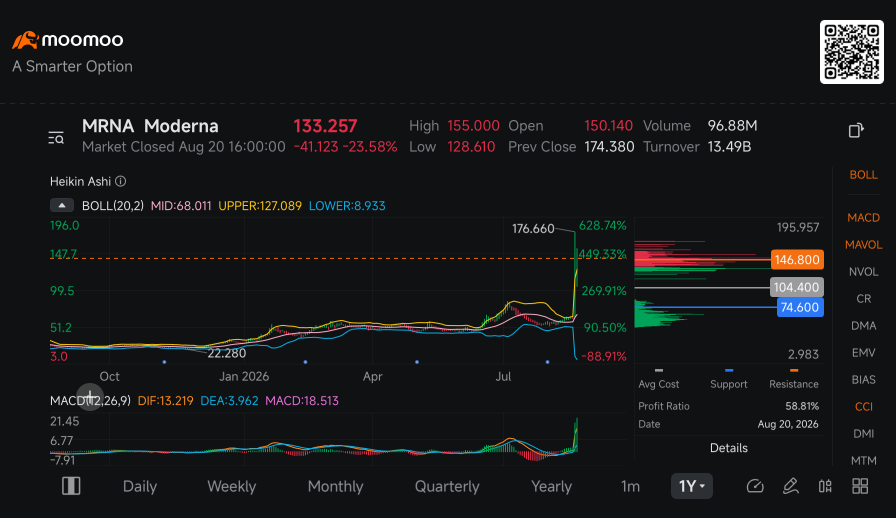Toggle the MACD indicator
The width and height of the screenshot is (896, 518).
[863, 218]
